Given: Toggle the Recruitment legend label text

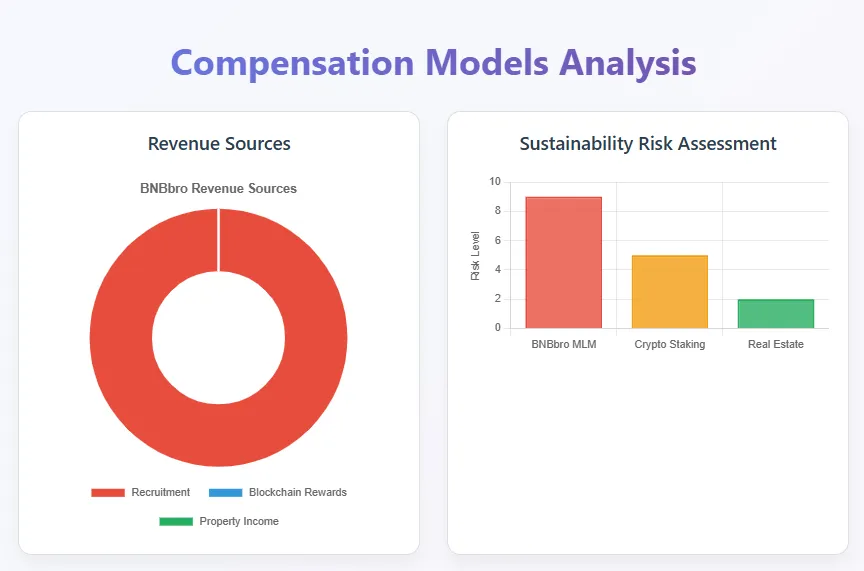Looking at the screenshot, I should 160,493.
